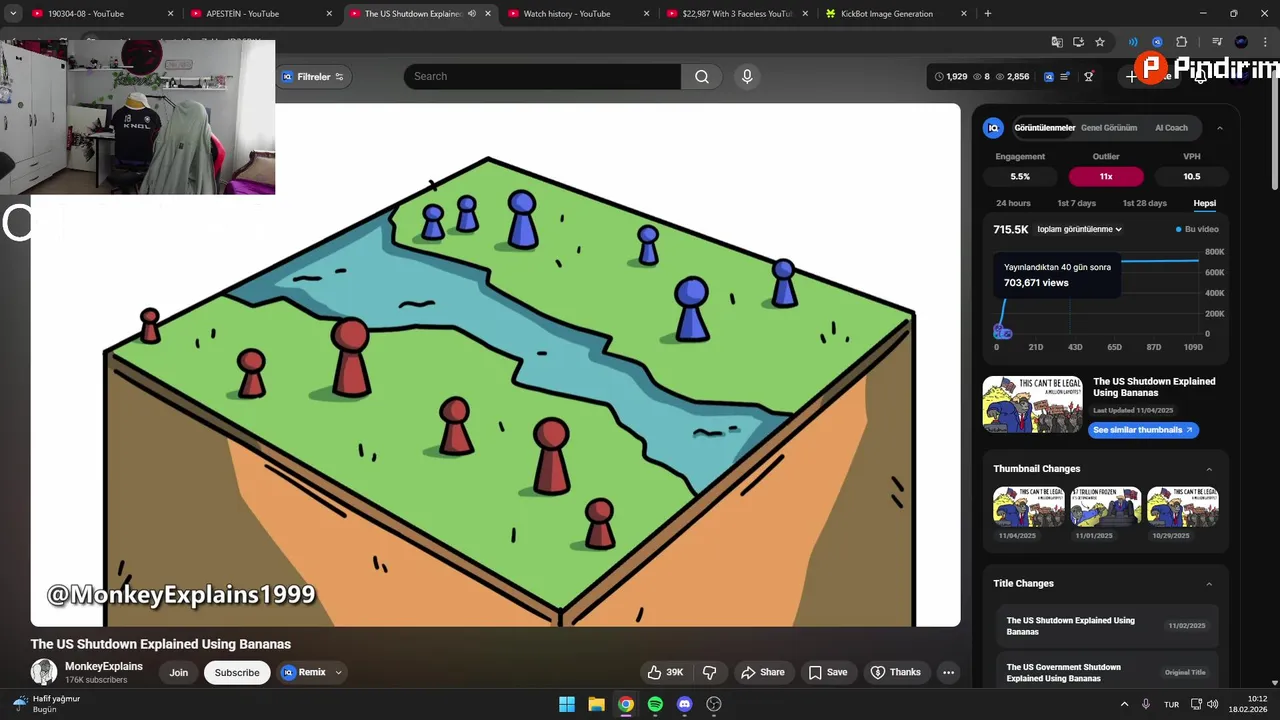Open the 10/29/2025 thumbnail change
The width and height of the screenshot is (1280, 720).
pos(1182,507)
